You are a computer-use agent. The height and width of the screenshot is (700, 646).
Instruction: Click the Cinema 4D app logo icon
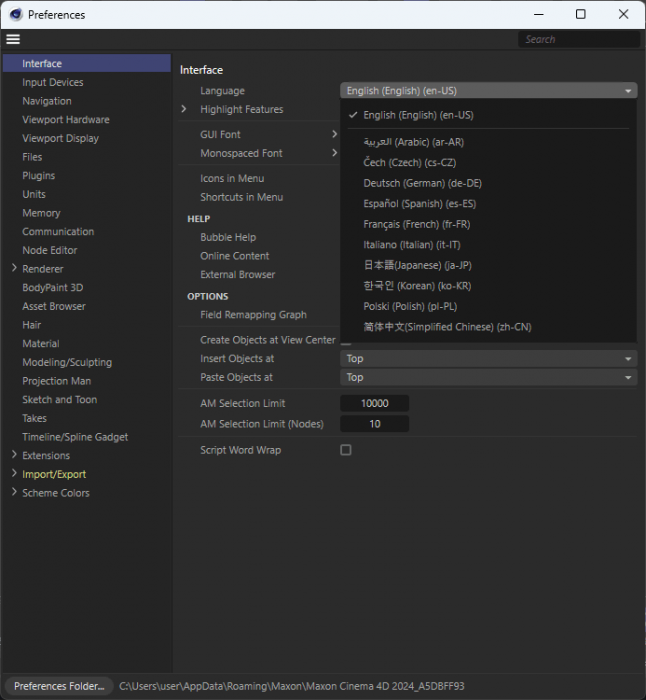[x=16, y=14]
